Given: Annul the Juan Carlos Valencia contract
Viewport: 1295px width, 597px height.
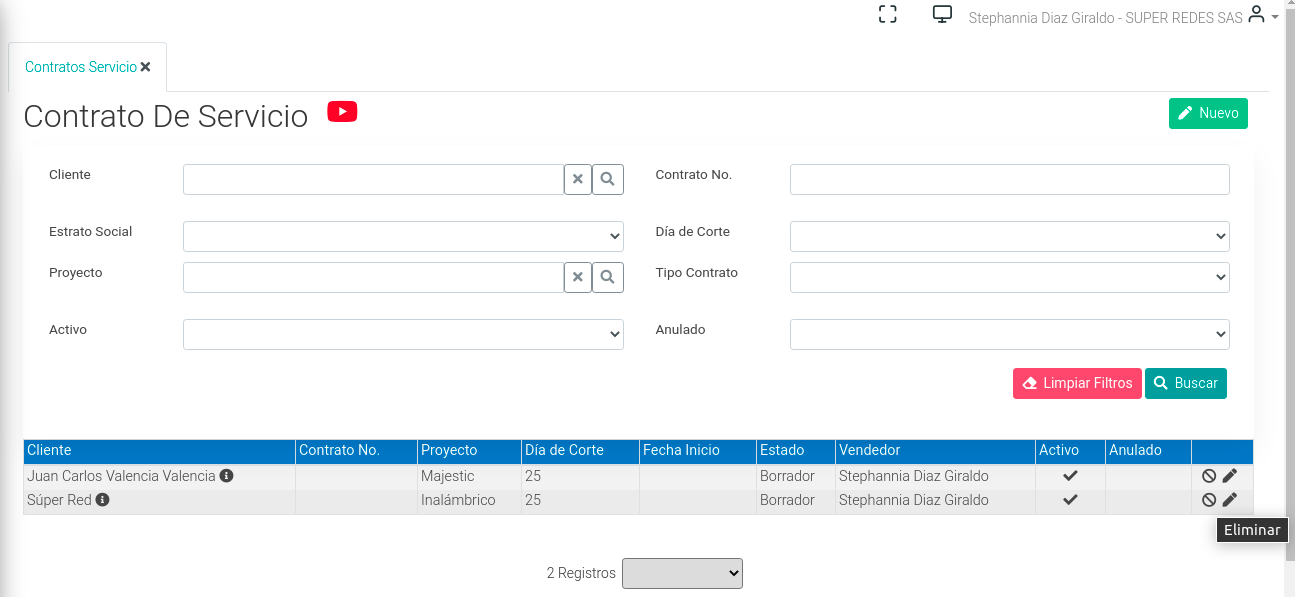Looking at the screenshot, I should click(1209, 476).
